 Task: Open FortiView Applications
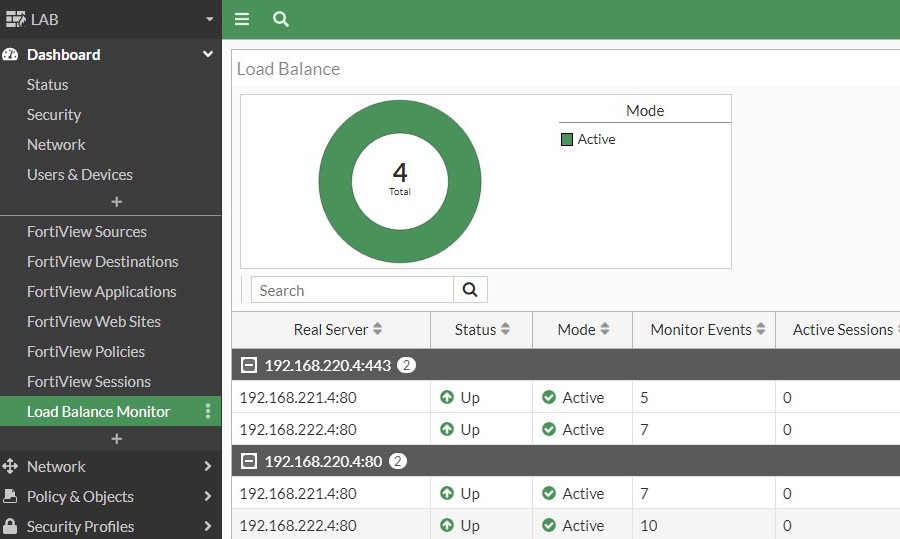pyautogui.click(x=102, y=292)
